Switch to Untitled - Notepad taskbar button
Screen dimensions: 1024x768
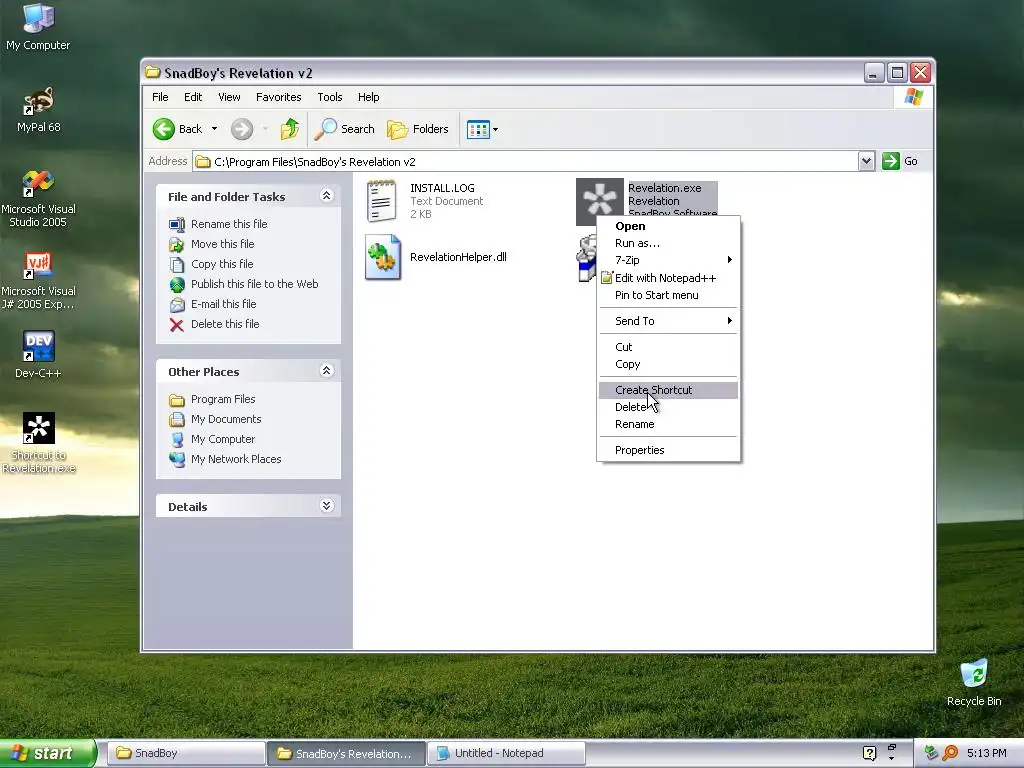point(506,753)
